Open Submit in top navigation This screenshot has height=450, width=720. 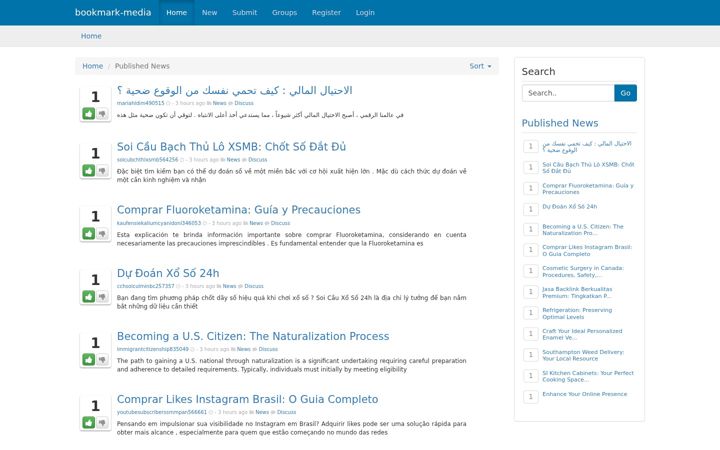tap(244, 12)
